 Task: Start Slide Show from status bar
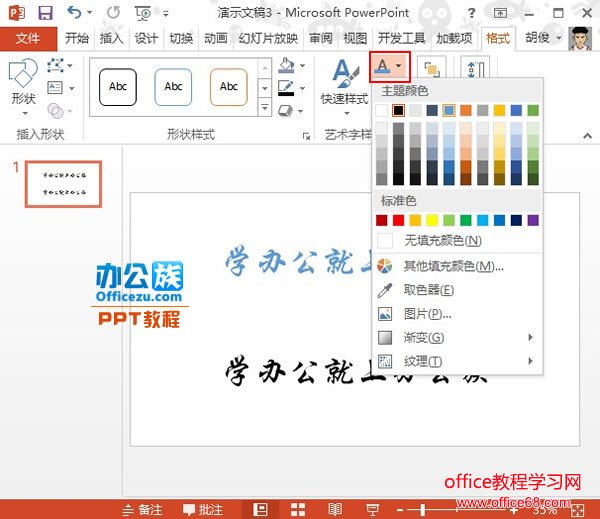(372, 509)
